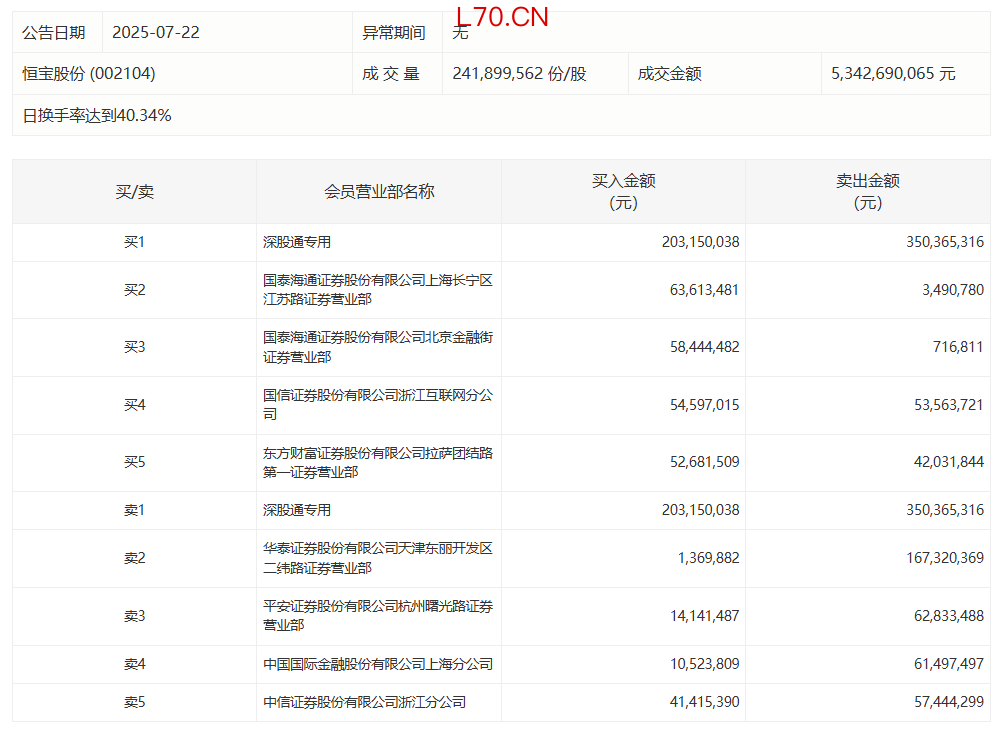Click the 会员营业部名称 column header
Screen dimensions: 1005x740
[379, 192]
